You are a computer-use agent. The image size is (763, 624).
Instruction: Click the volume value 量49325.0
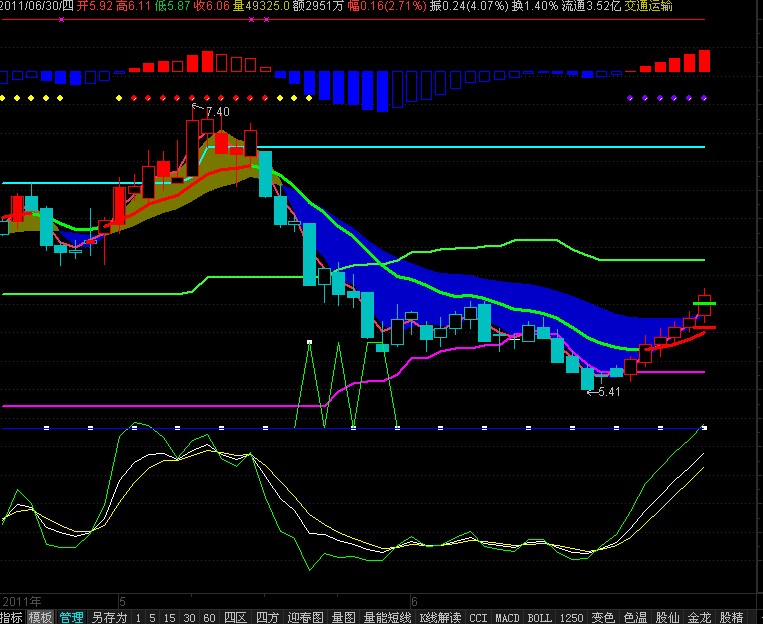261,6
